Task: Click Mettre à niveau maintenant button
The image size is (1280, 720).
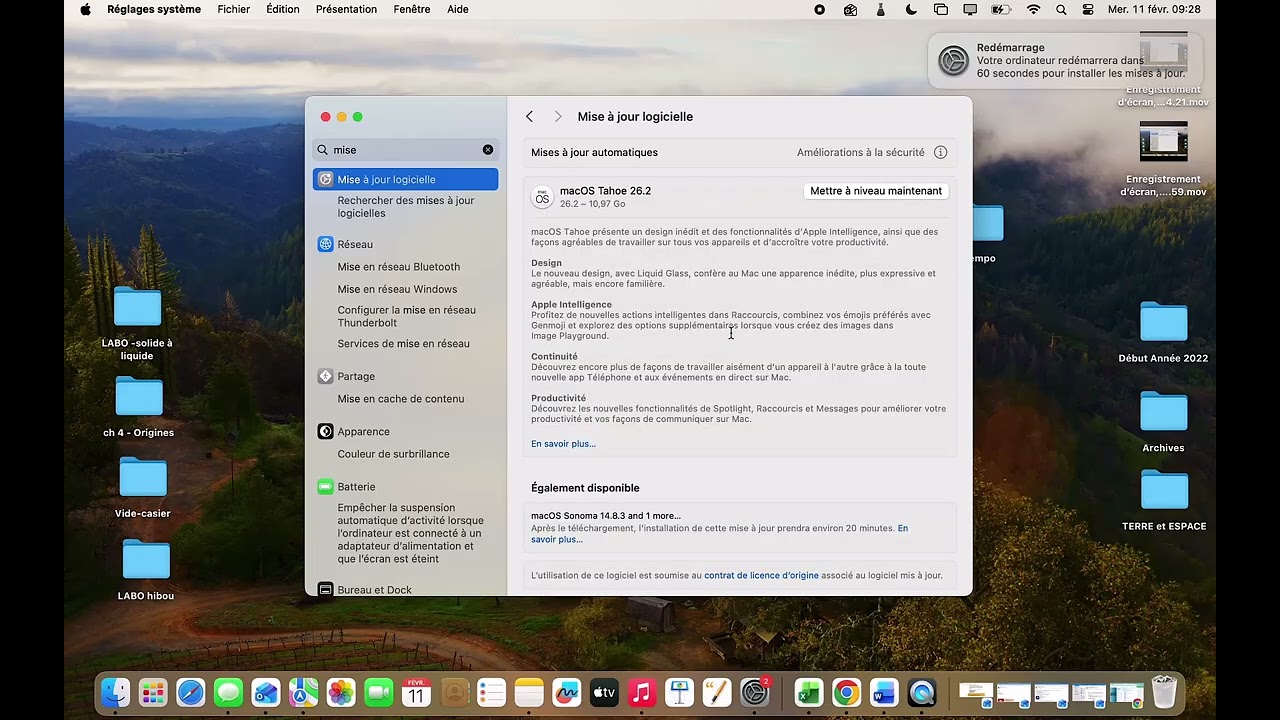Action: 876,191
